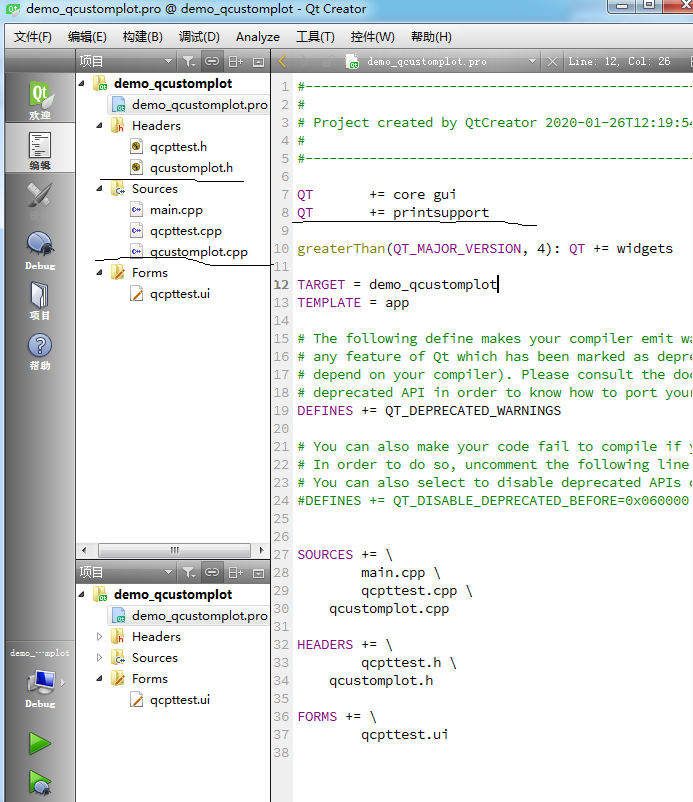Select qcpttest.cpp in the Sources folder
This screenshot has width=693, height=802.
(186, 231)
